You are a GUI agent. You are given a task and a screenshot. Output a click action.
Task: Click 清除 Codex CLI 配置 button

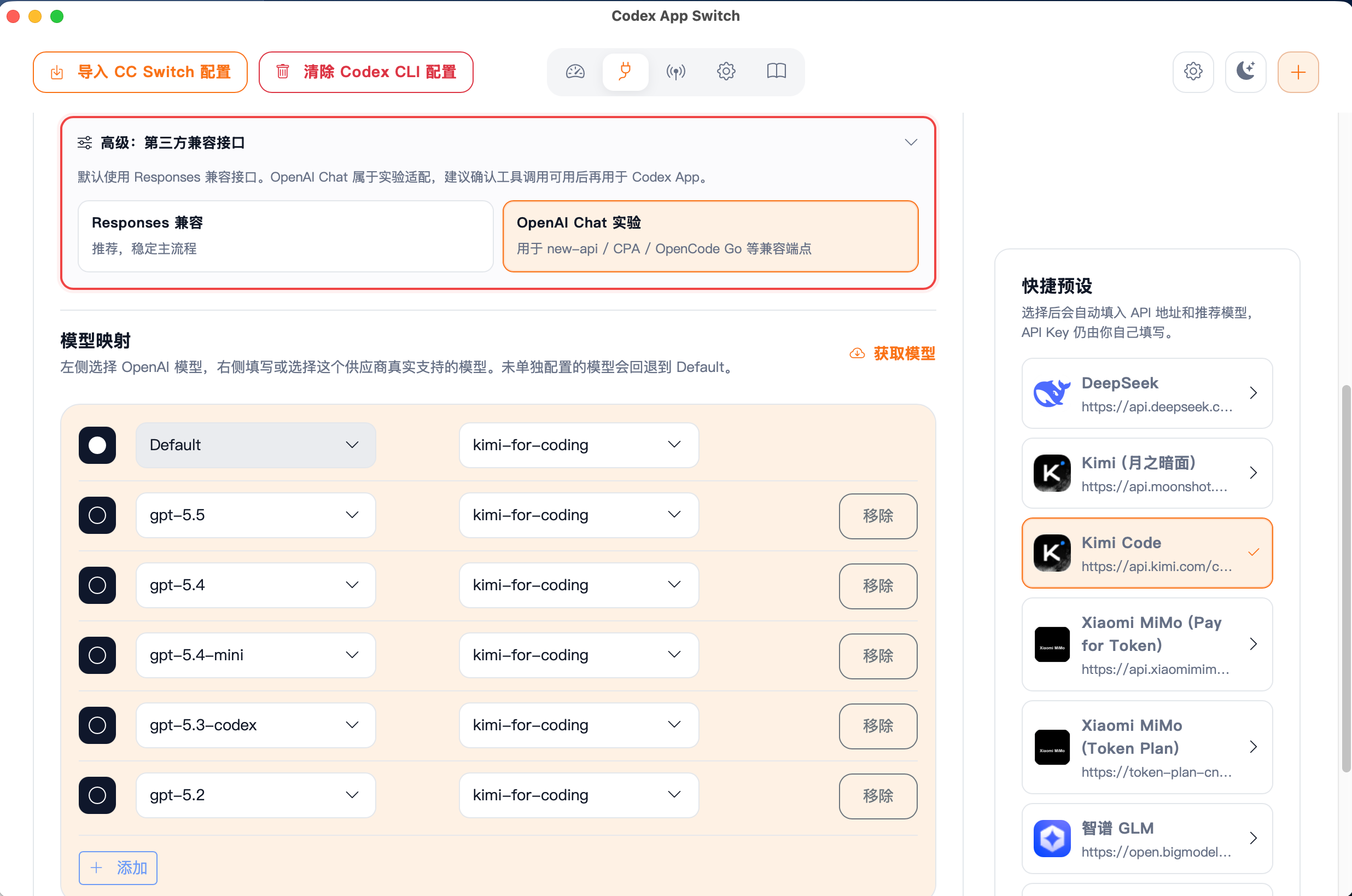366,72
